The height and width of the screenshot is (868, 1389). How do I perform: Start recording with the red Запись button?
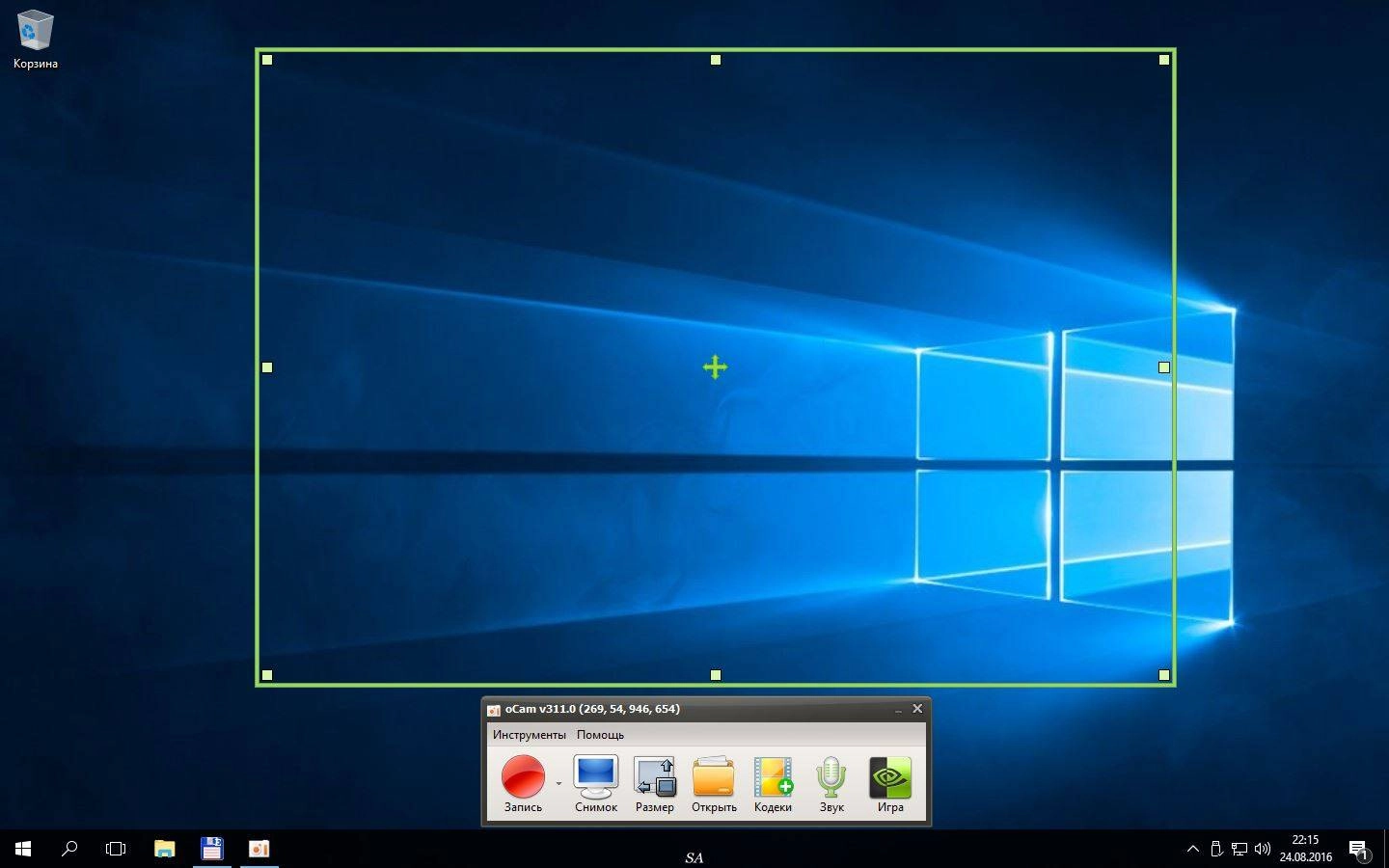(x=523, y=784)
